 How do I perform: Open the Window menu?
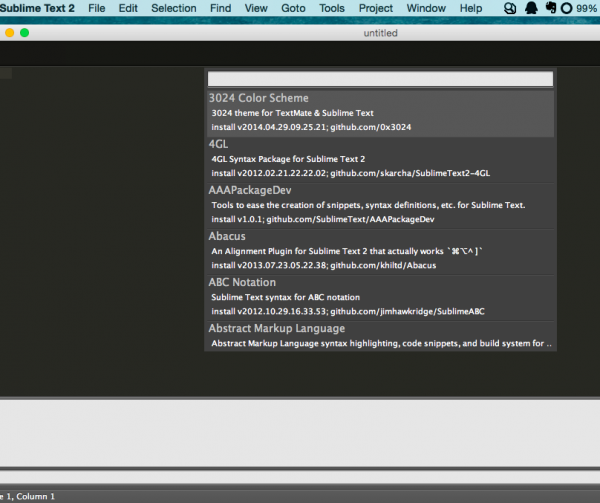pos(426,8)
